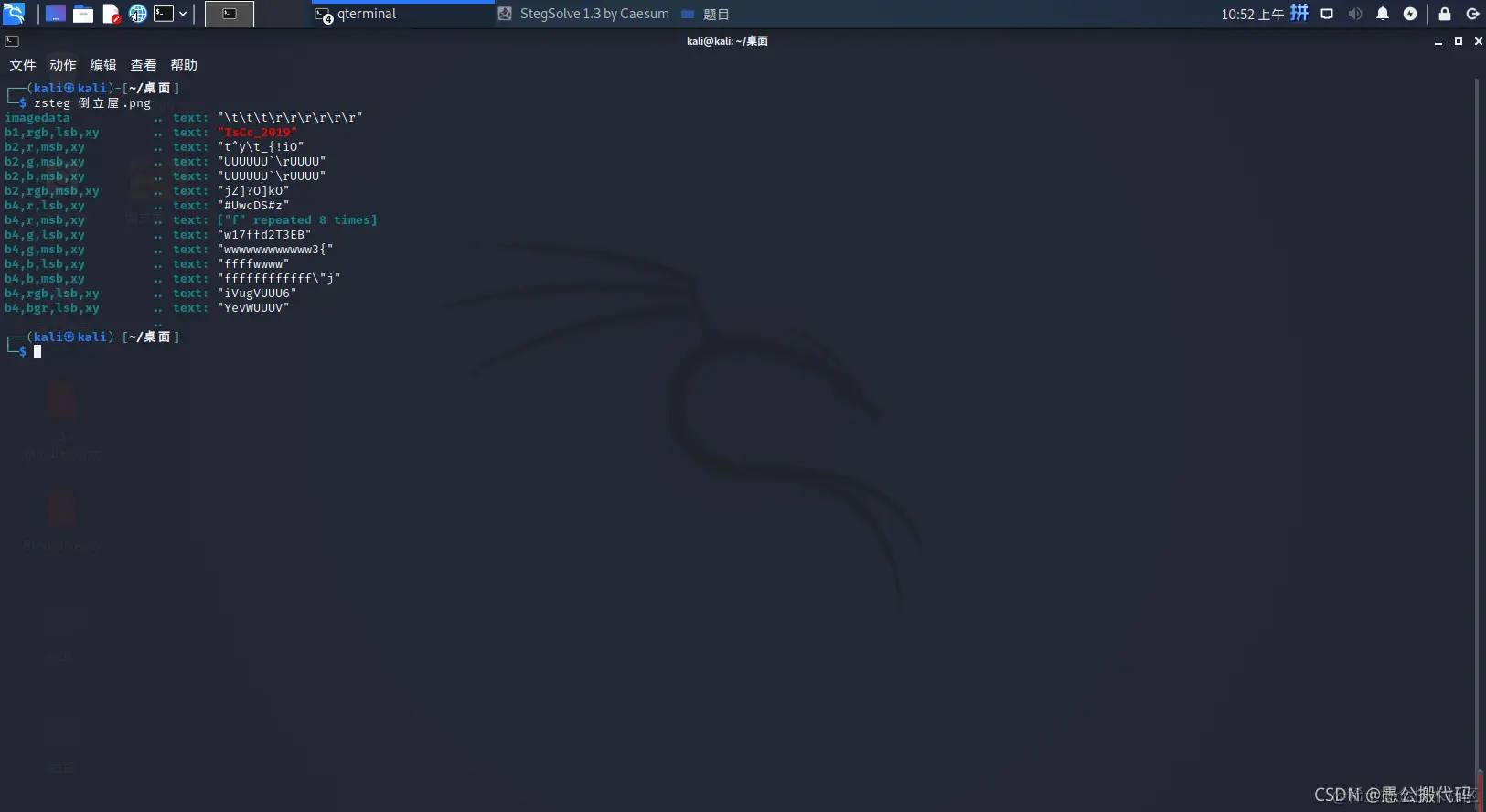The height and width of the screenshot is (812, 1486).
Task: Expand the terminal launcher dropdown arrow
Action: (x=183, y=14)
